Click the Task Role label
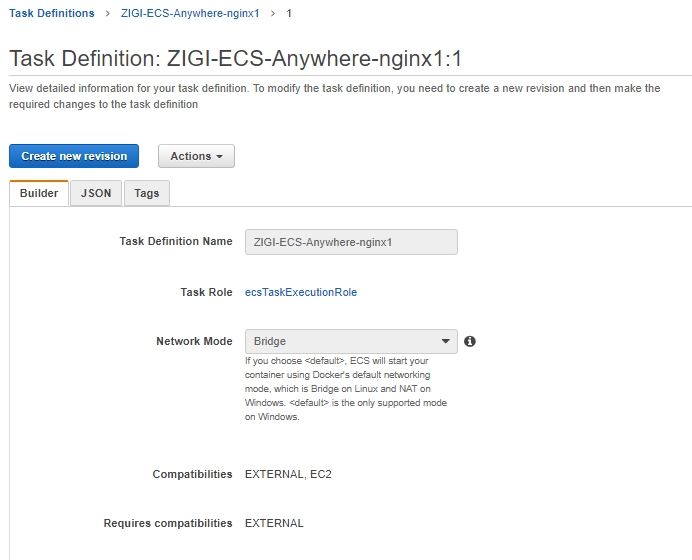The height and width of the screenshot is (560, 692). [206, 292]
